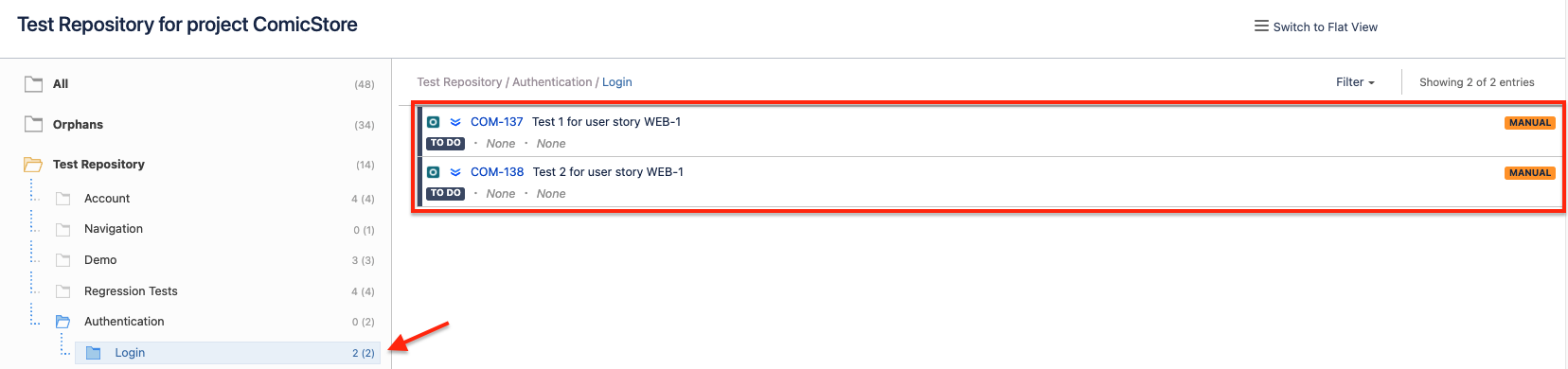
Task: Select the Account folder
Action: point(107,199)
